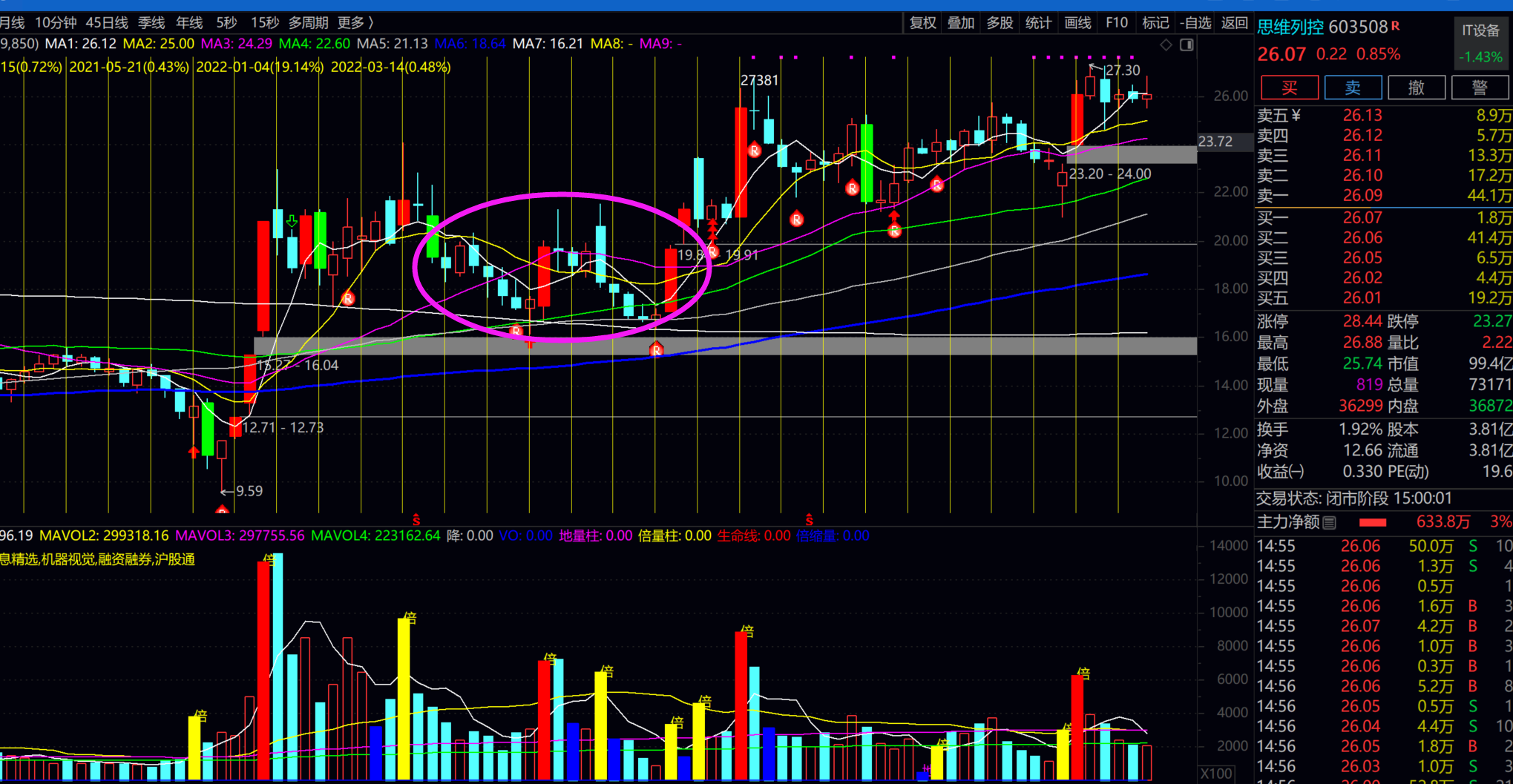Open the 复权 adjustment menu
Image resolution: width=1513 pixels, height=784 pixels.
922,23
